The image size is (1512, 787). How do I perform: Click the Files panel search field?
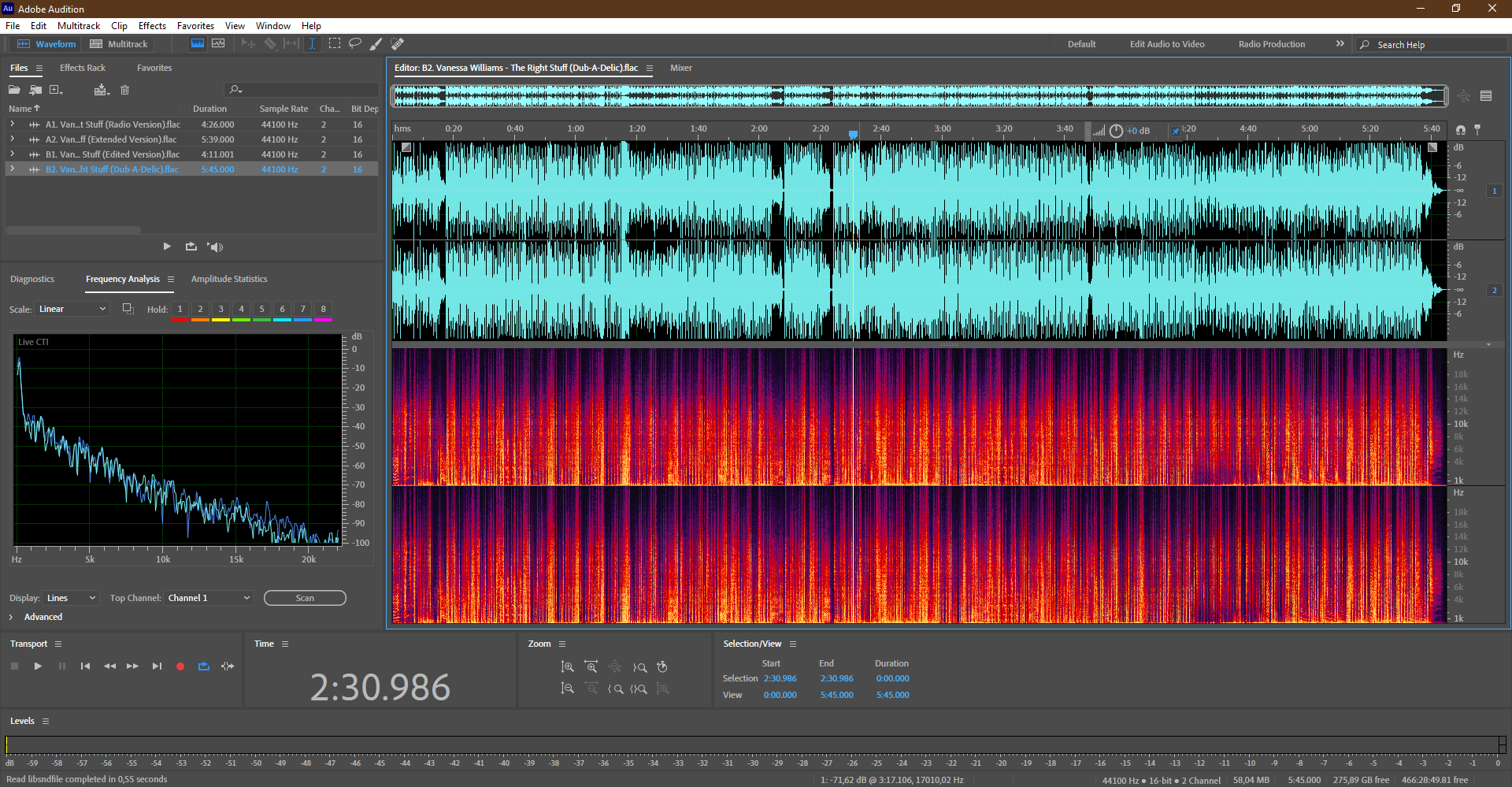(x=301, y=90)
